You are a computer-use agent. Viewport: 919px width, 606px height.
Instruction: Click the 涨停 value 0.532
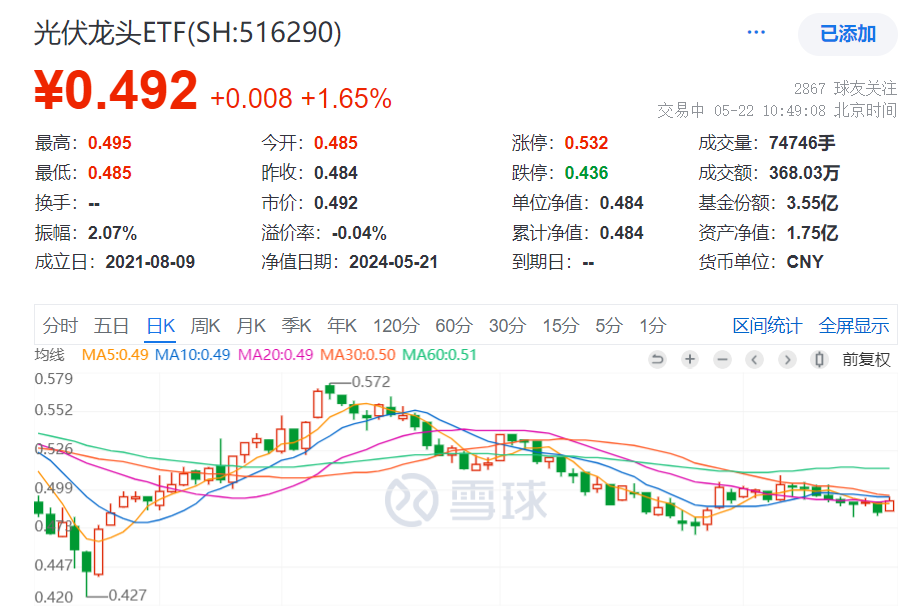click(x=586, y=142)
